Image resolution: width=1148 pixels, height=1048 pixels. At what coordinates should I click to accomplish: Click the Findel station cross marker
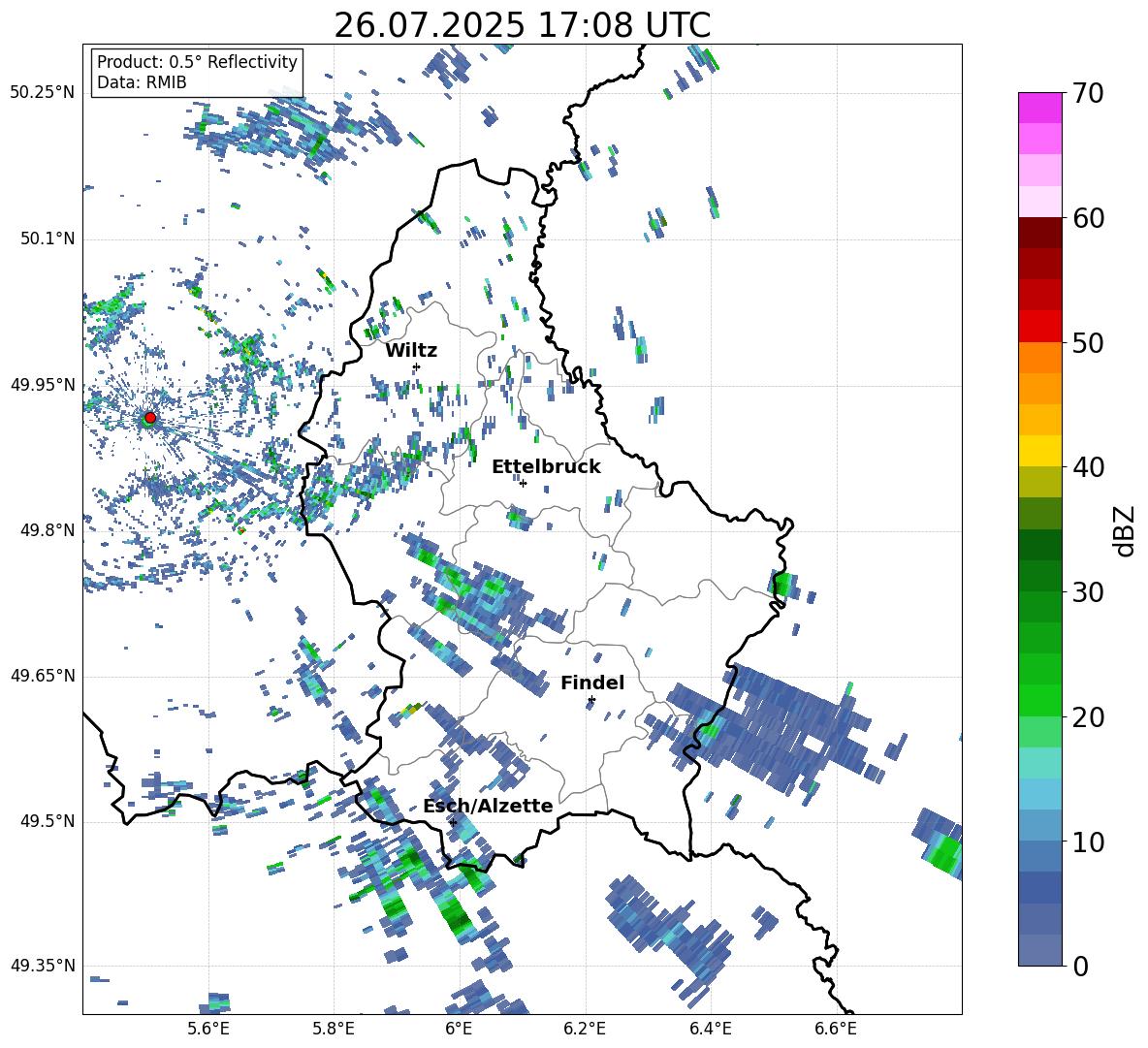coord(591,700)
